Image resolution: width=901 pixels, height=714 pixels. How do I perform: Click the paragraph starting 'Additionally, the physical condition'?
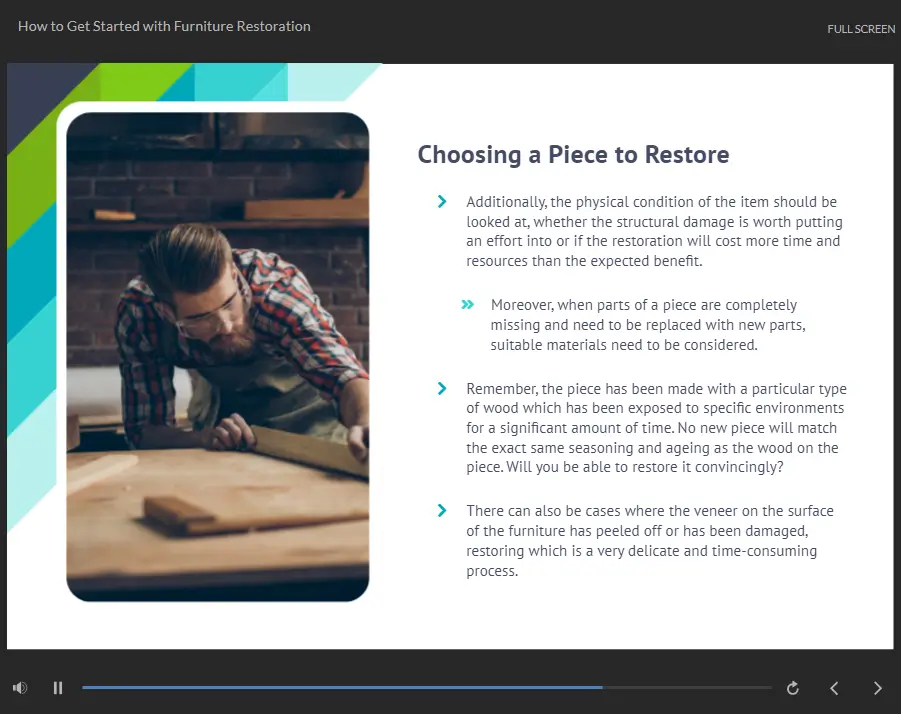click(654, 231)
